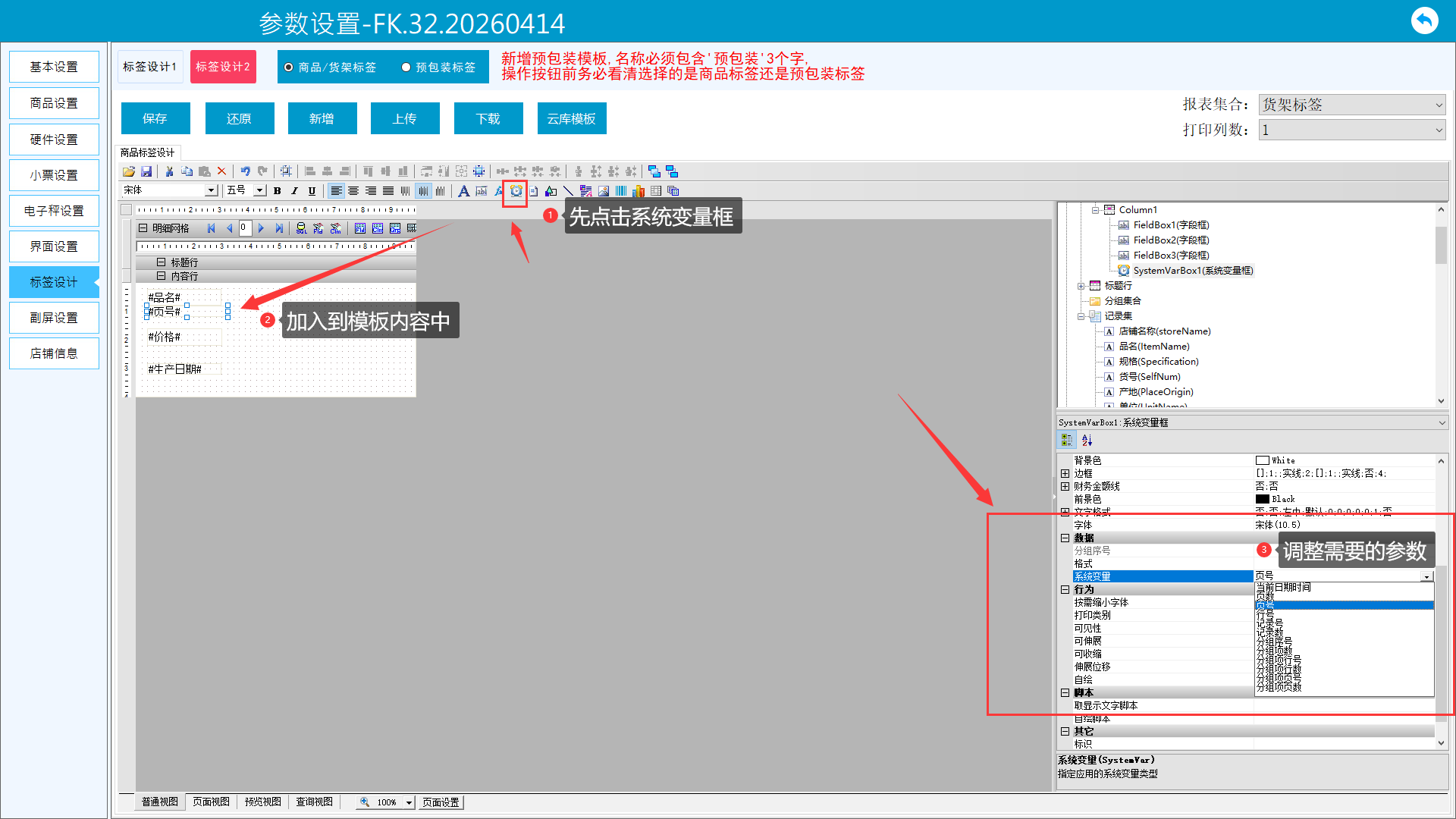Click the save disk icon in designer toolbar
This screenshot has height=819, width=1456.
(146, 171)
